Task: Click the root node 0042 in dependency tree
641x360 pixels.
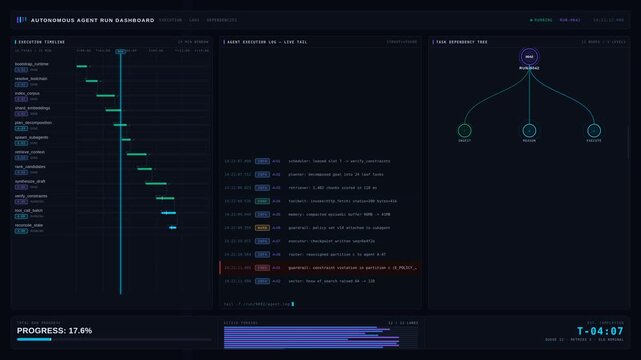Action: (529, 57)
